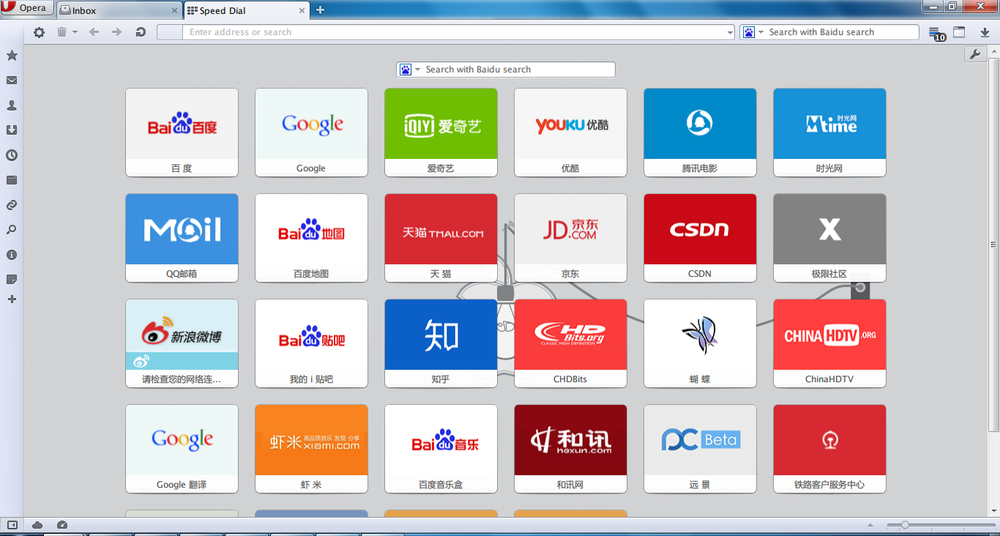The width and height of the screenshot is (1000, 536).
Task: Open the Contacts person panel
Action: point(11,105)
